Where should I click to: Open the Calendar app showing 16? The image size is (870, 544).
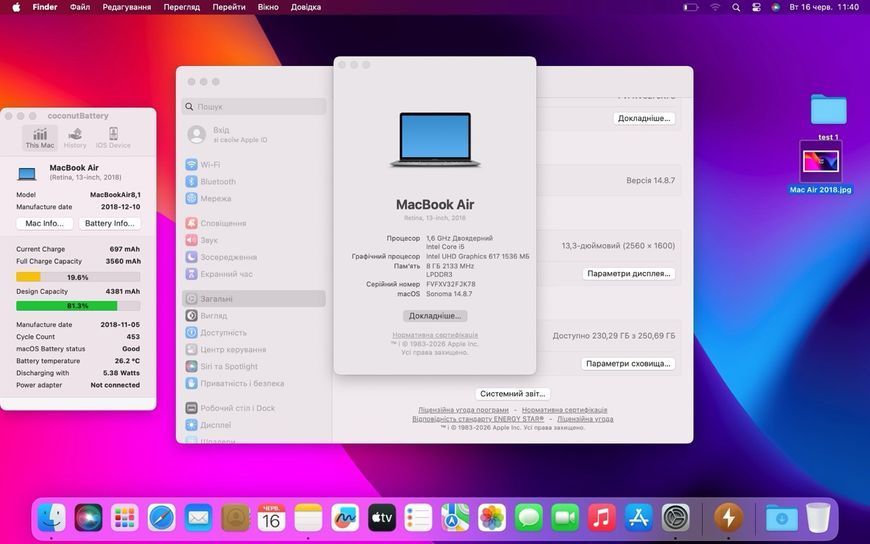point(271,518)
